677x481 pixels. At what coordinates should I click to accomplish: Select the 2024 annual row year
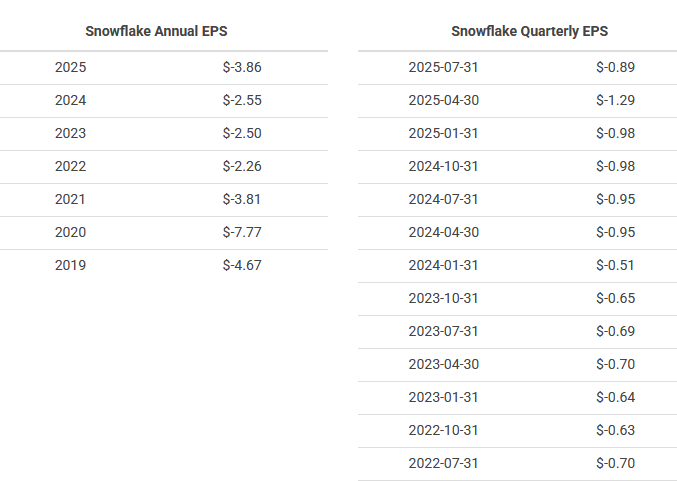click(x=71, y=101)
